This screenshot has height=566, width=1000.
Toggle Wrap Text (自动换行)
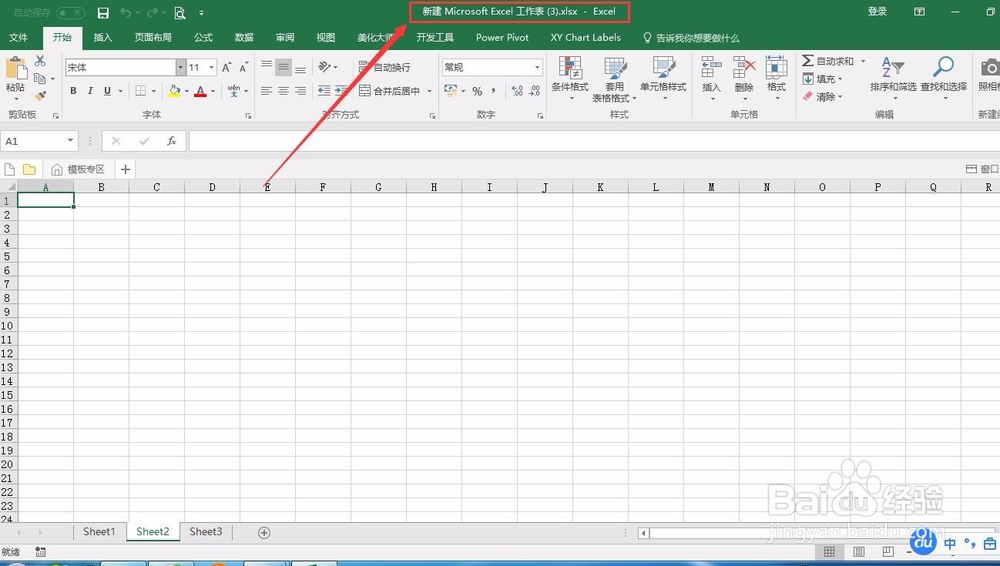pyautogui.click(x=385, y=67)
